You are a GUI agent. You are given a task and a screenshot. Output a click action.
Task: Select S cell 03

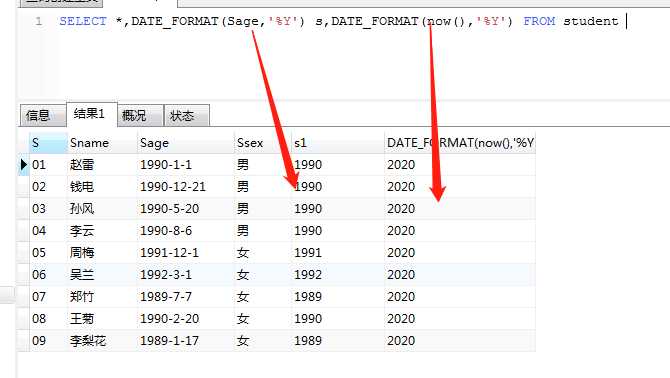[48, 209]
